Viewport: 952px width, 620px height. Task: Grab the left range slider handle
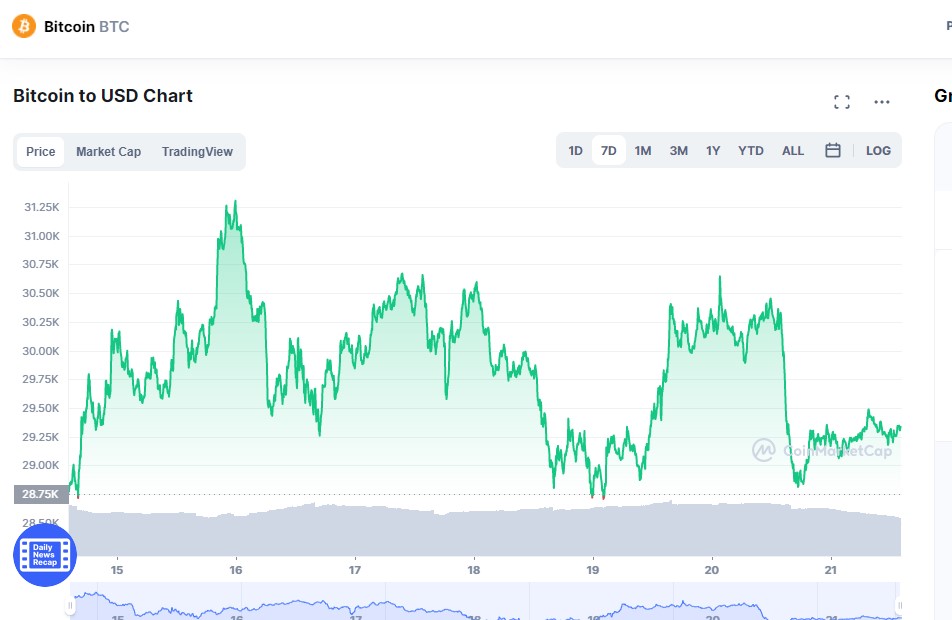tap(70, 605)
